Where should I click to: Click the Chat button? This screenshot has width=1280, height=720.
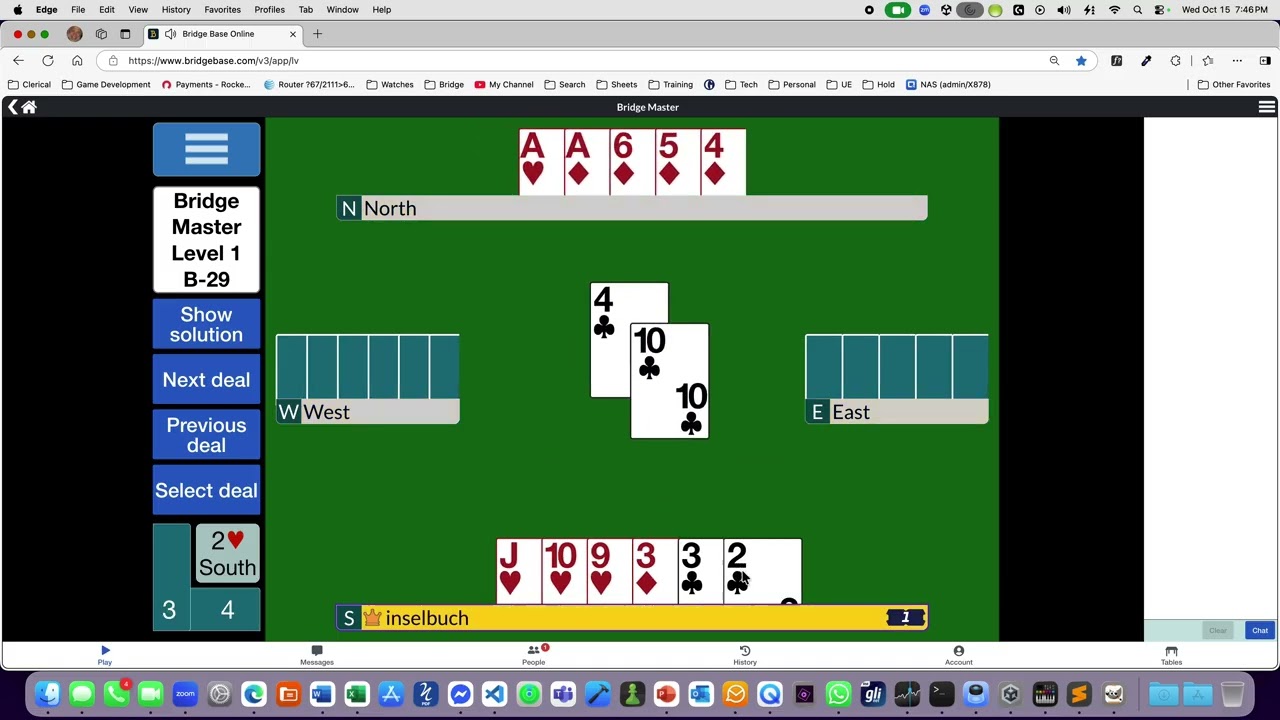click(x=1260, y=630)
